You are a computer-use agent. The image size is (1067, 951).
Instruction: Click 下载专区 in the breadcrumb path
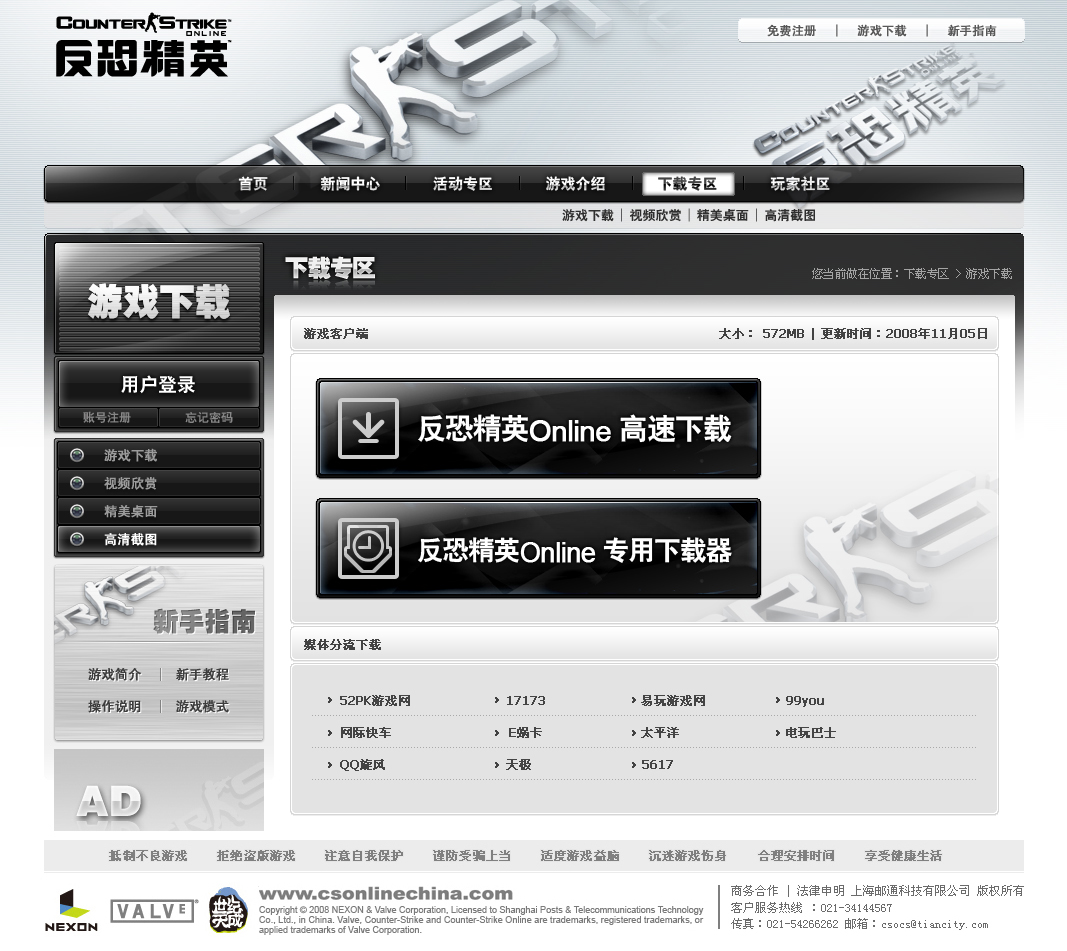[x=926, y=273]
